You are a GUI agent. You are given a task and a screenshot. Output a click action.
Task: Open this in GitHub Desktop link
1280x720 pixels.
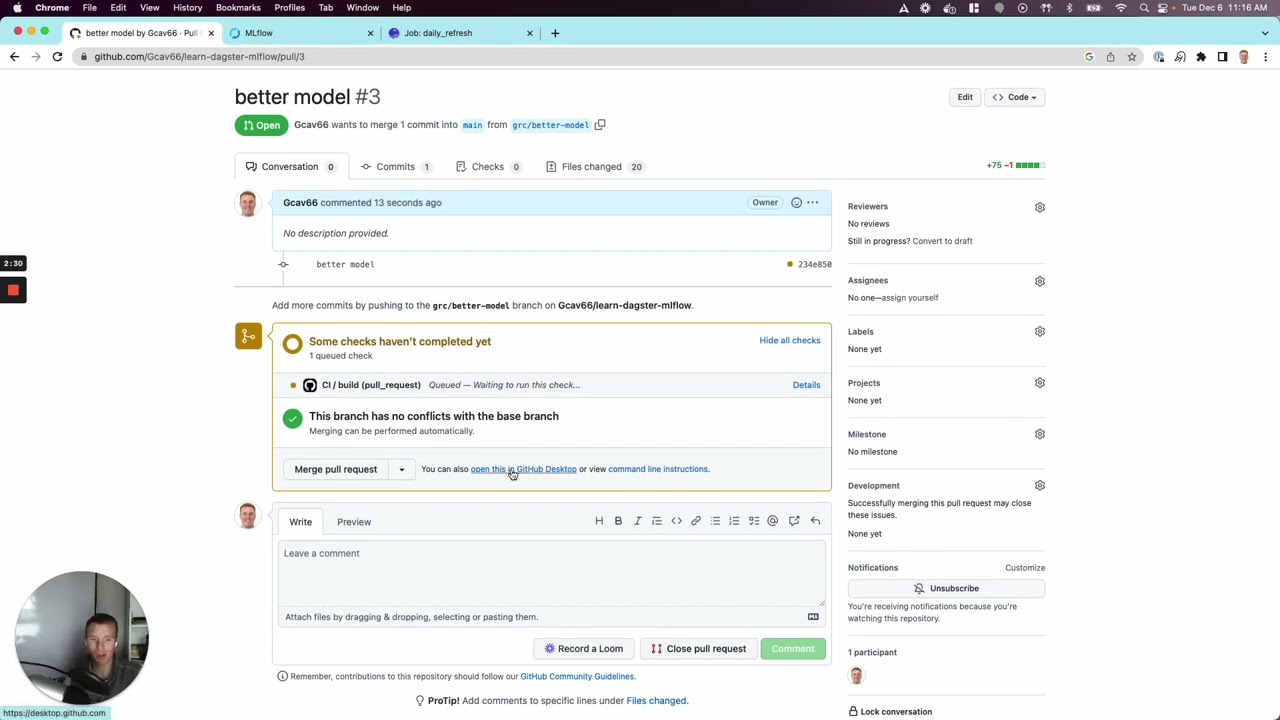(x=523, y=469)
